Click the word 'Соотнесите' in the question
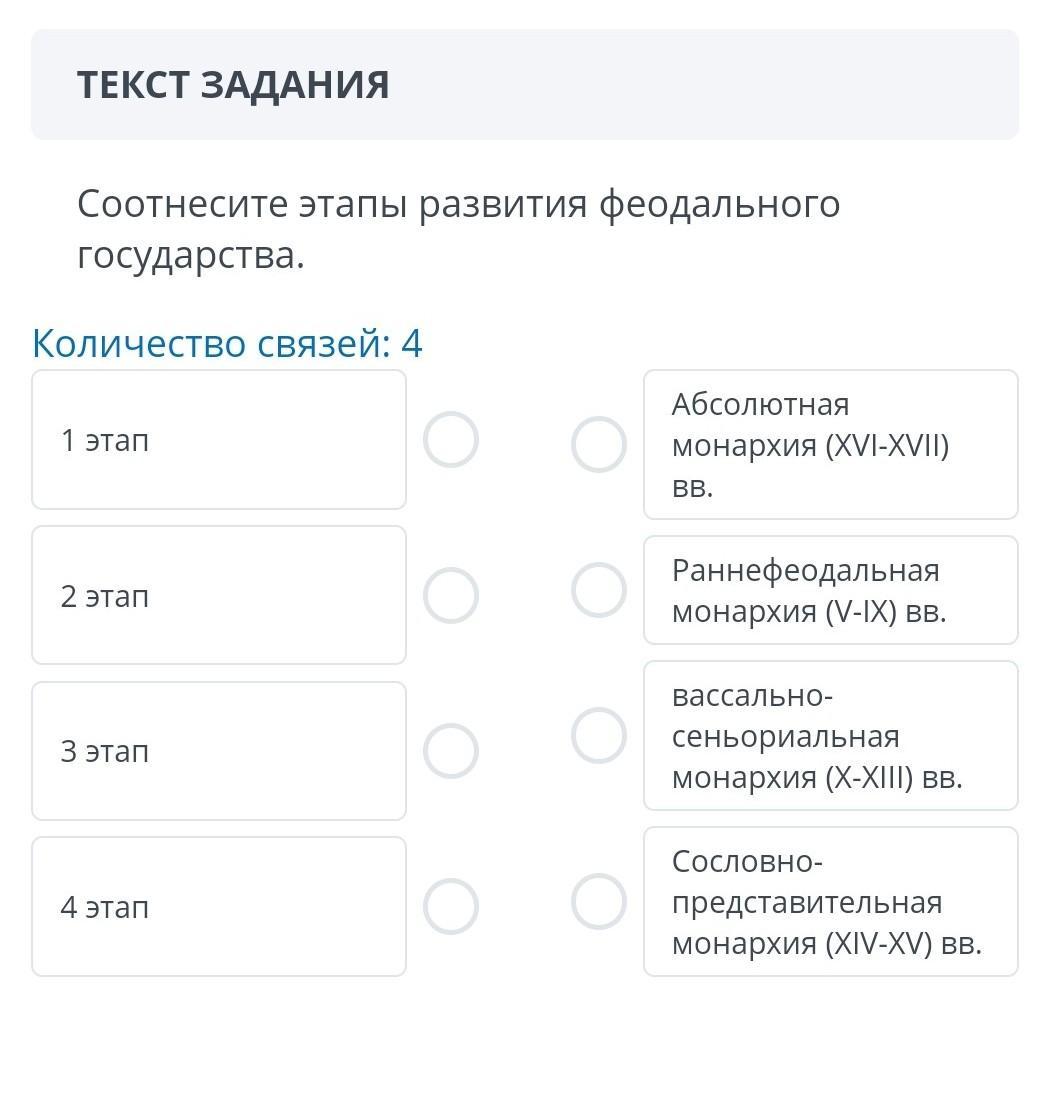Screen dimensions: 1064x1112 180,205
